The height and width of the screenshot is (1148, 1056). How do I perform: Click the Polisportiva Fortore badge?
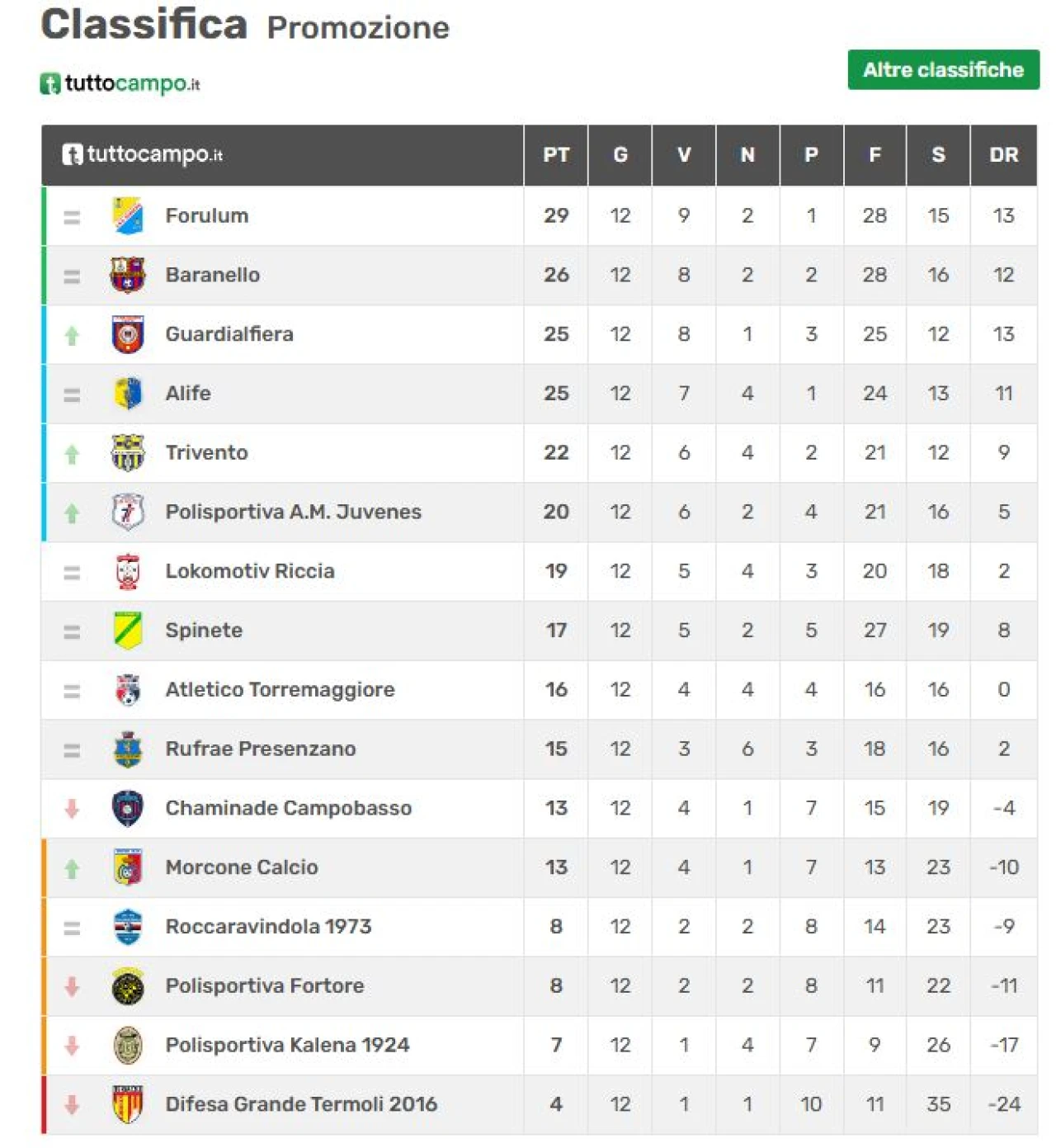[128, 985]
